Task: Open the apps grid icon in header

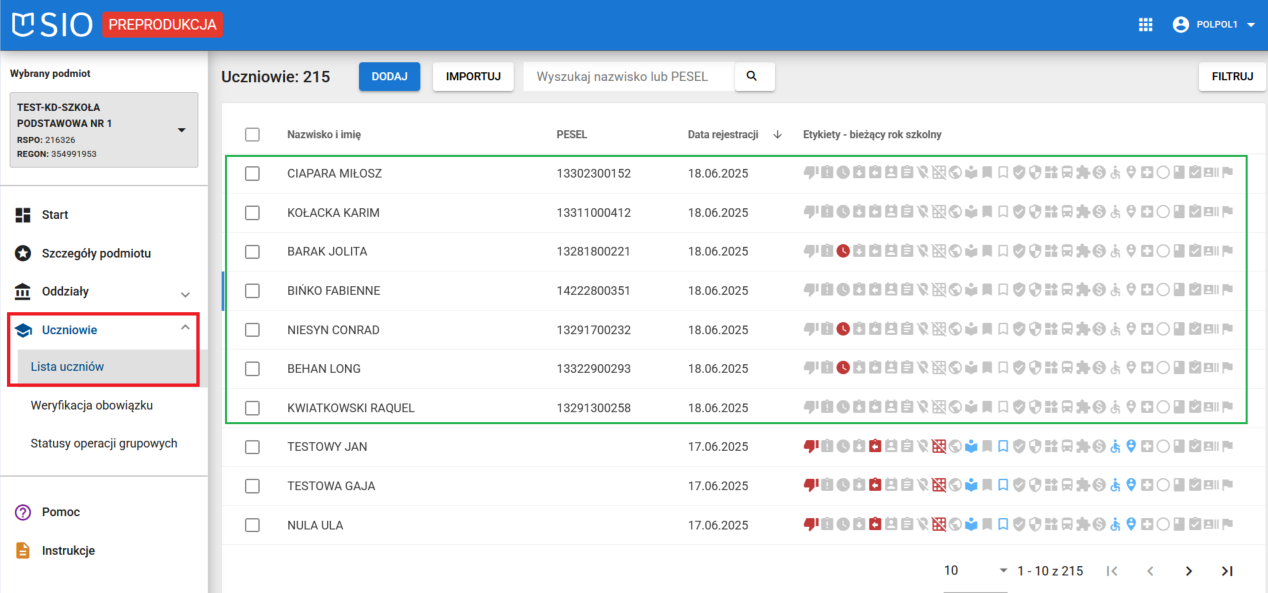Action: click(x=1146, y=25)
